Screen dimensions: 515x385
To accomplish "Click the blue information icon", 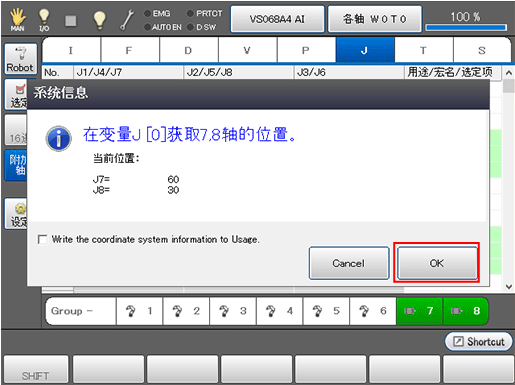I will point(59,138).
